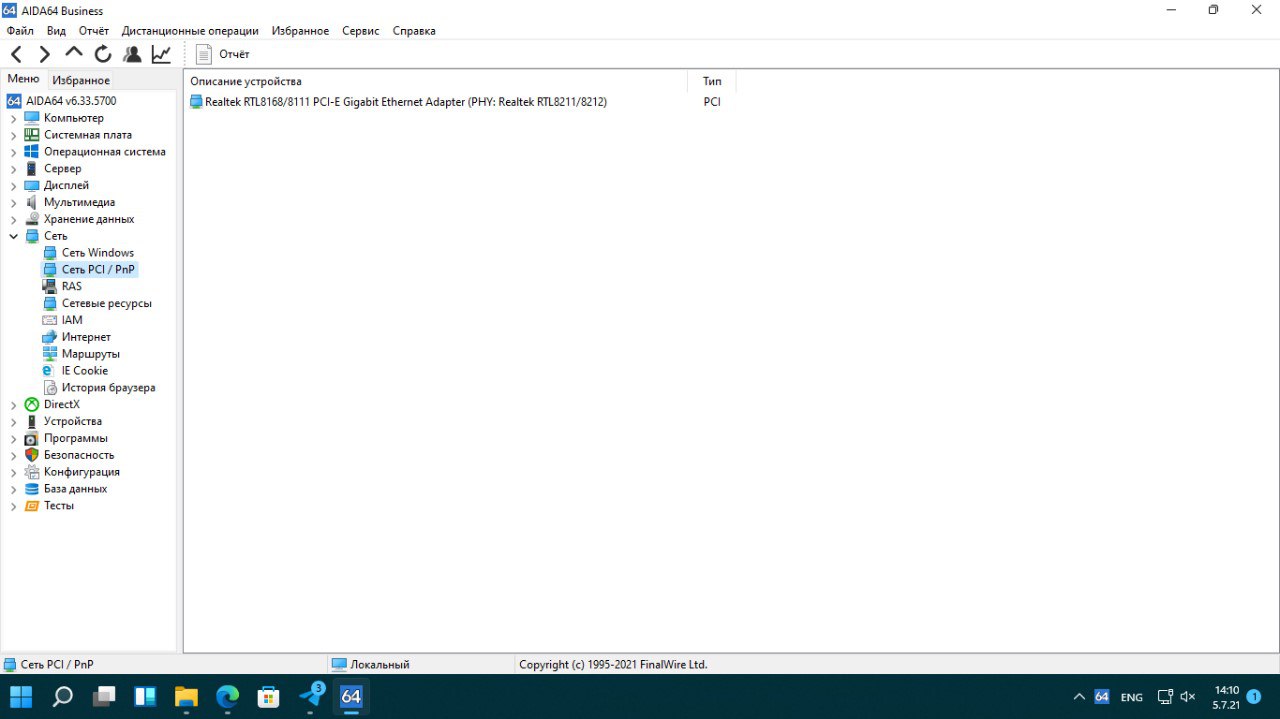Go back with the left arrow toolbar button
This screenshot has width=1280, height=719.
pyautogui.click(x=16, y=54)
